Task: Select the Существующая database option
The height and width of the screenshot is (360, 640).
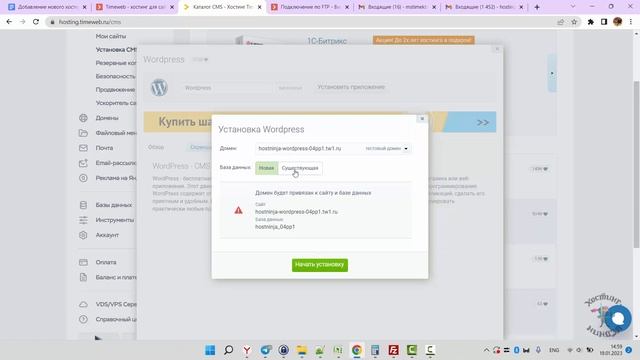Action: [x=300, y=168]
